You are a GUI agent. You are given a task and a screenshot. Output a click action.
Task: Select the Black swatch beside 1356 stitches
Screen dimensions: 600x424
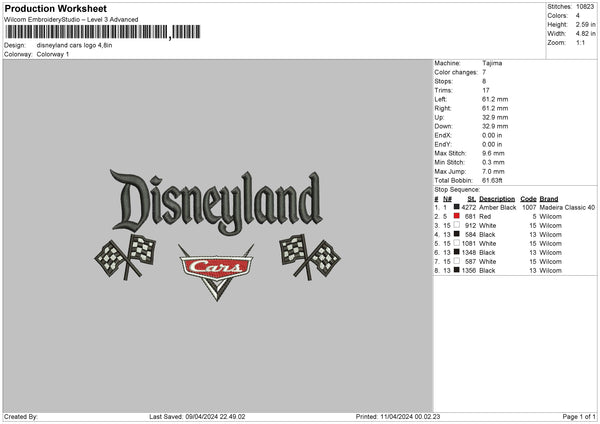(457, 270)
